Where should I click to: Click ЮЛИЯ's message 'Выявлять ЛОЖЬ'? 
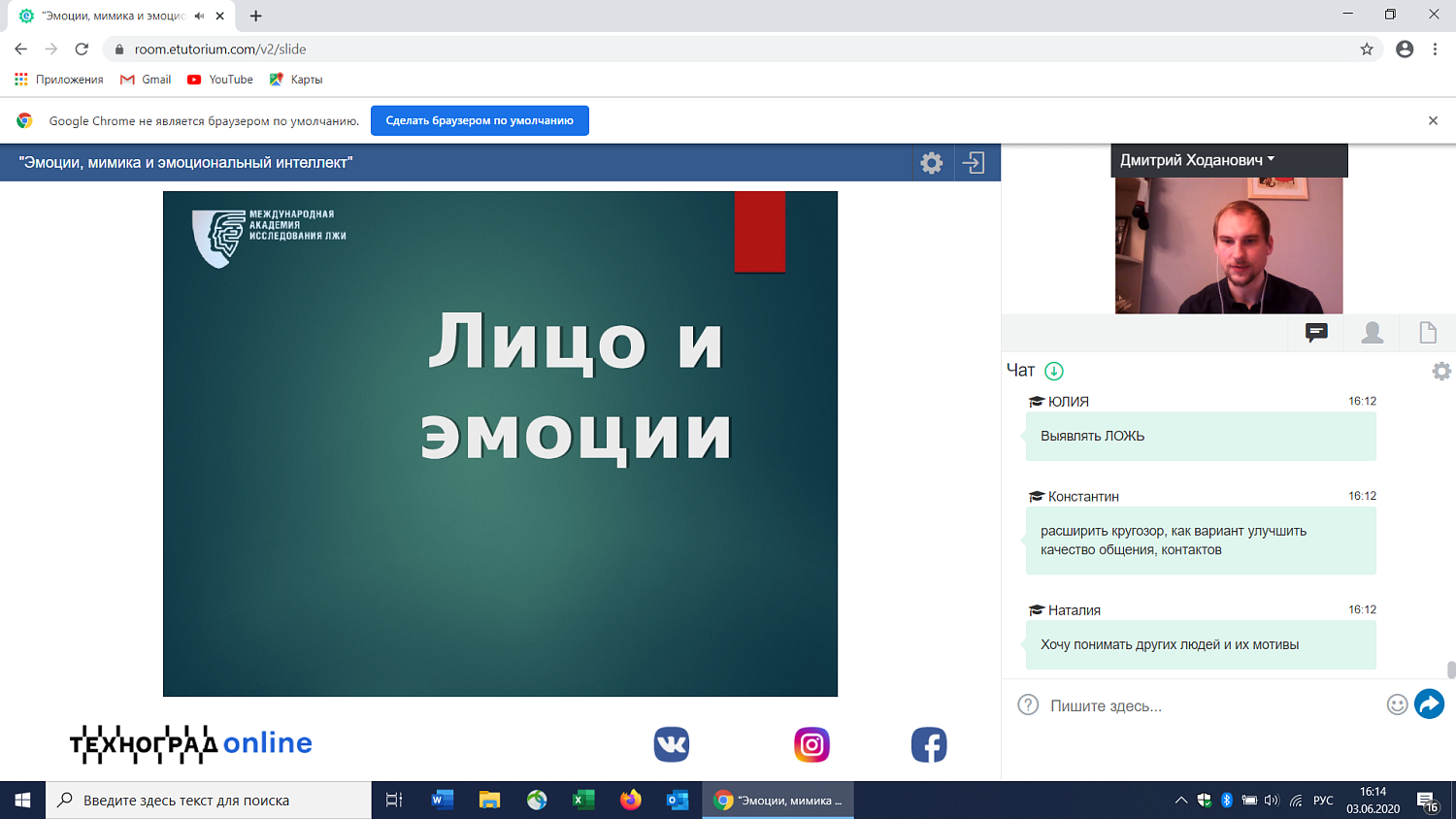pos(1201,437)
